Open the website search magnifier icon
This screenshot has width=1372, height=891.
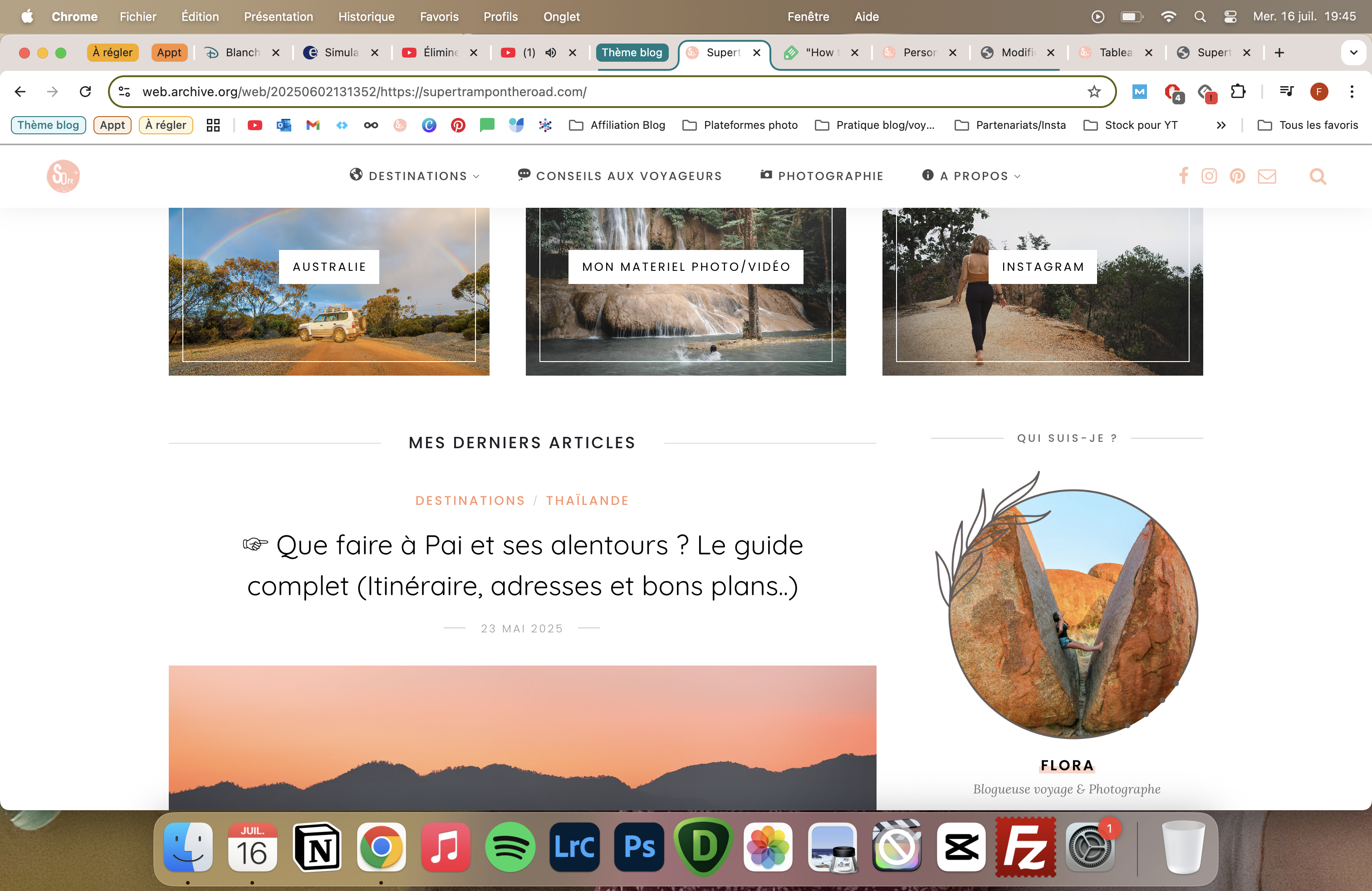point(1317,176)
